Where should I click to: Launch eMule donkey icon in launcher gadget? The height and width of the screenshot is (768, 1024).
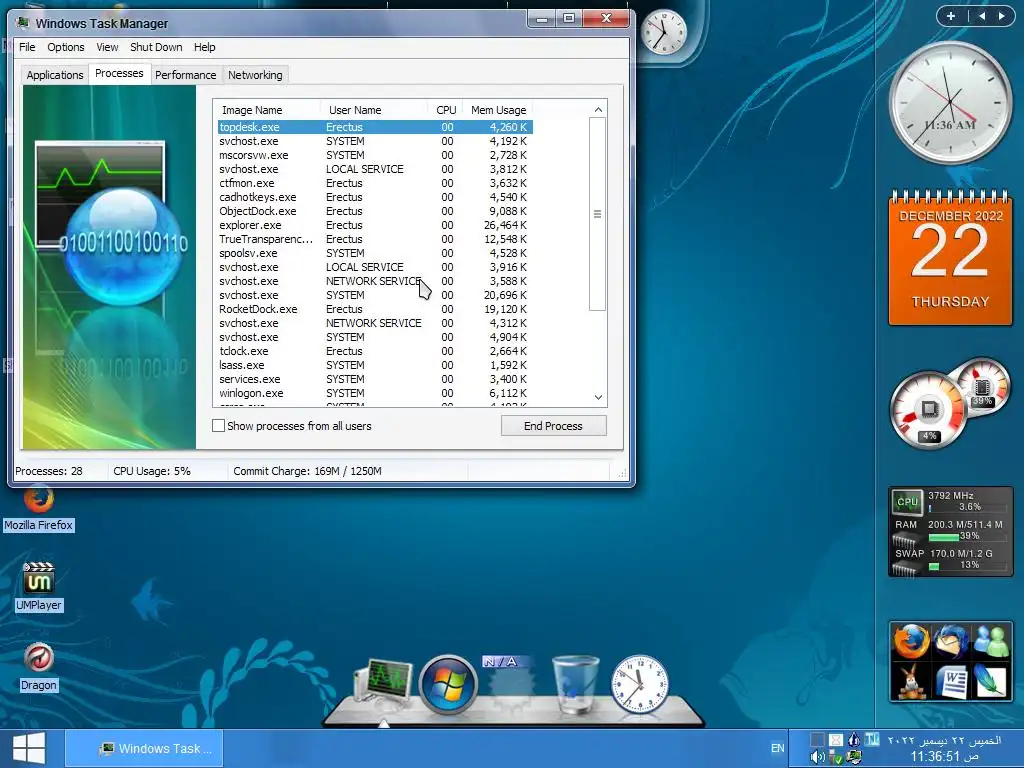911,682
